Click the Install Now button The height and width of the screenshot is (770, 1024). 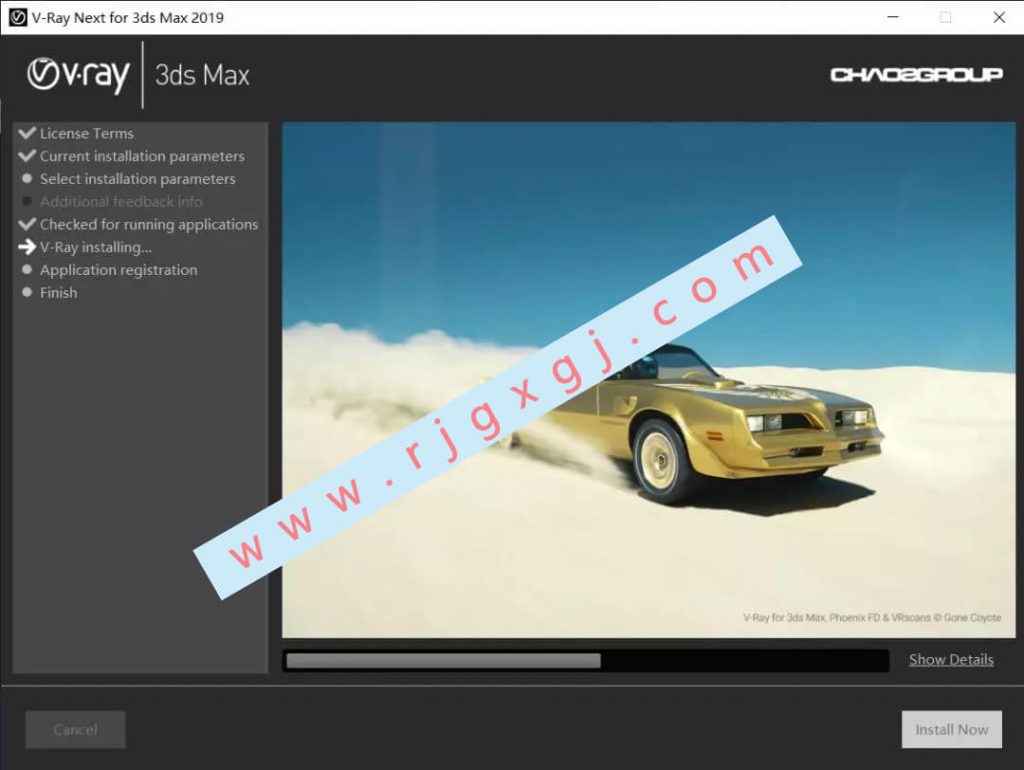[x=952, y=730]
